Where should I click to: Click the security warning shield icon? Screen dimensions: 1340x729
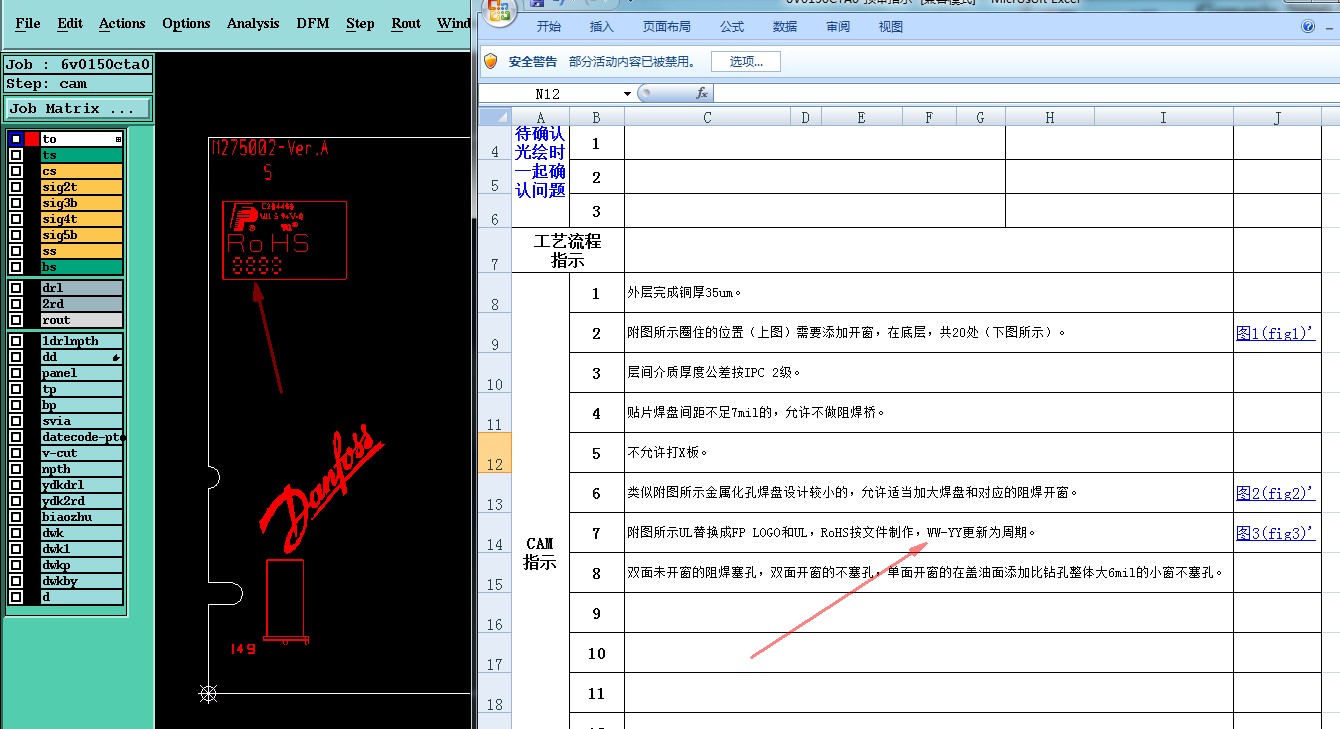coord(490,61)
